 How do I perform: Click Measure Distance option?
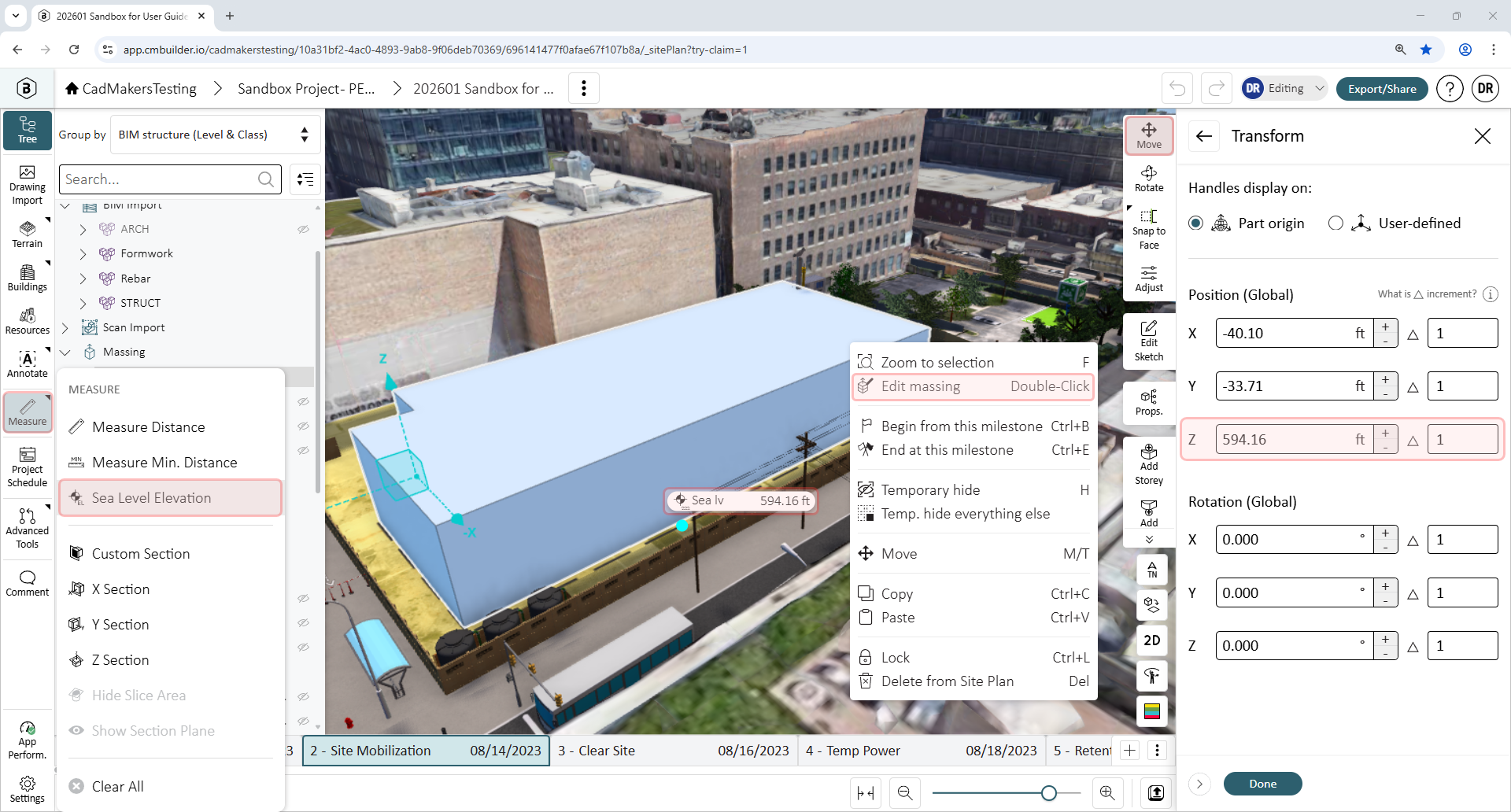pyautogui.click(x=171, y=427)
